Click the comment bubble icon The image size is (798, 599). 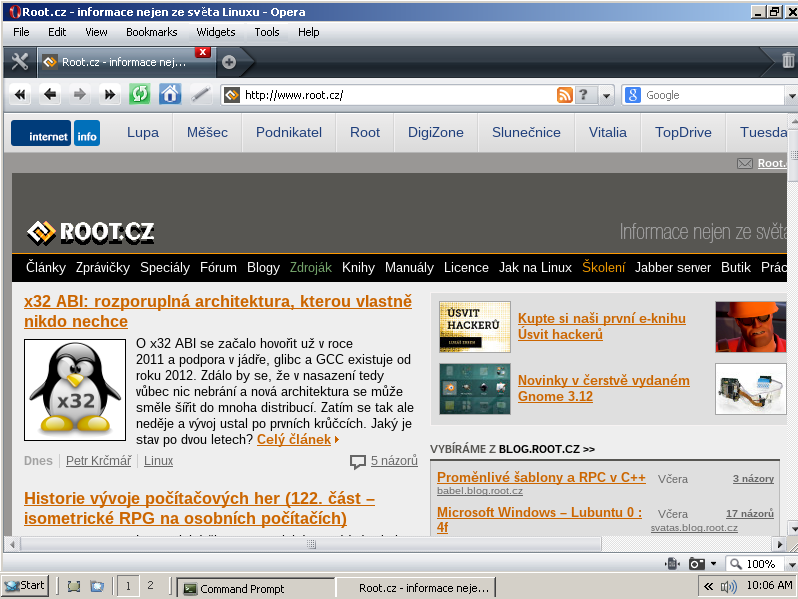pyautogui.click(x=358, y=462)
